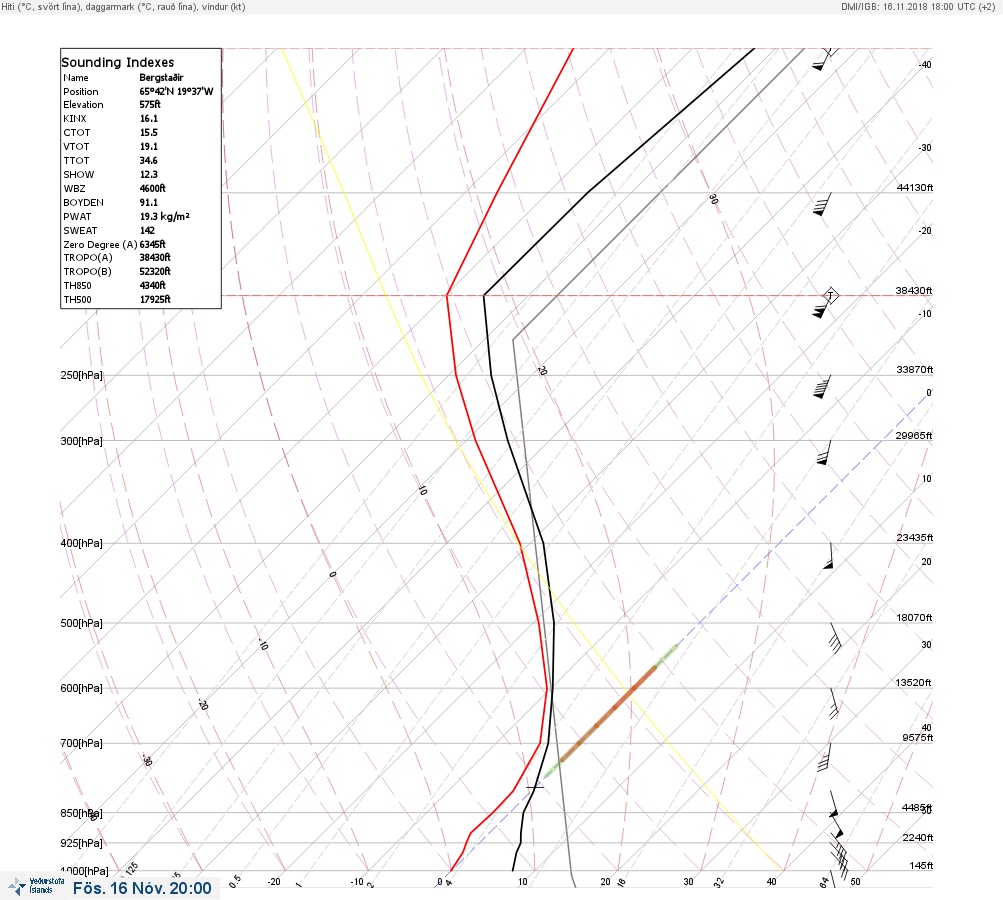Click the Sounding Indexes title
This screenshot has width=1003, height=900.
point(118,62)
